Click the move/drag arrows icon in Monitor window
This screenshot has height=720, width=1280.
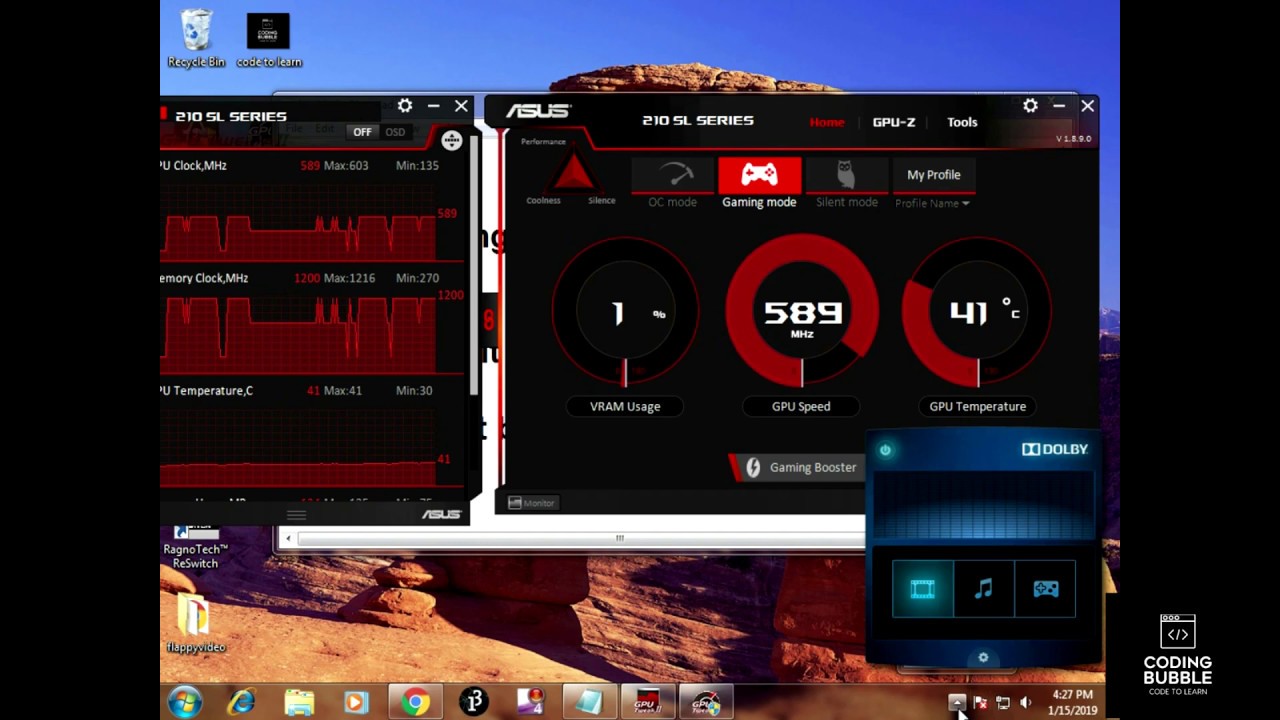[x=451, y=141]
